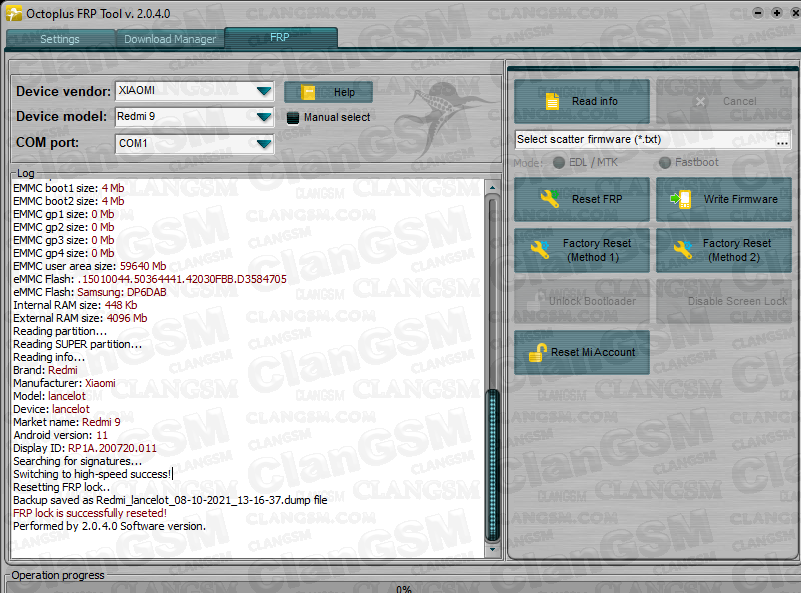Click the Write Firmware button
Viewport: 801px width, 593px height.
[724, 199]
